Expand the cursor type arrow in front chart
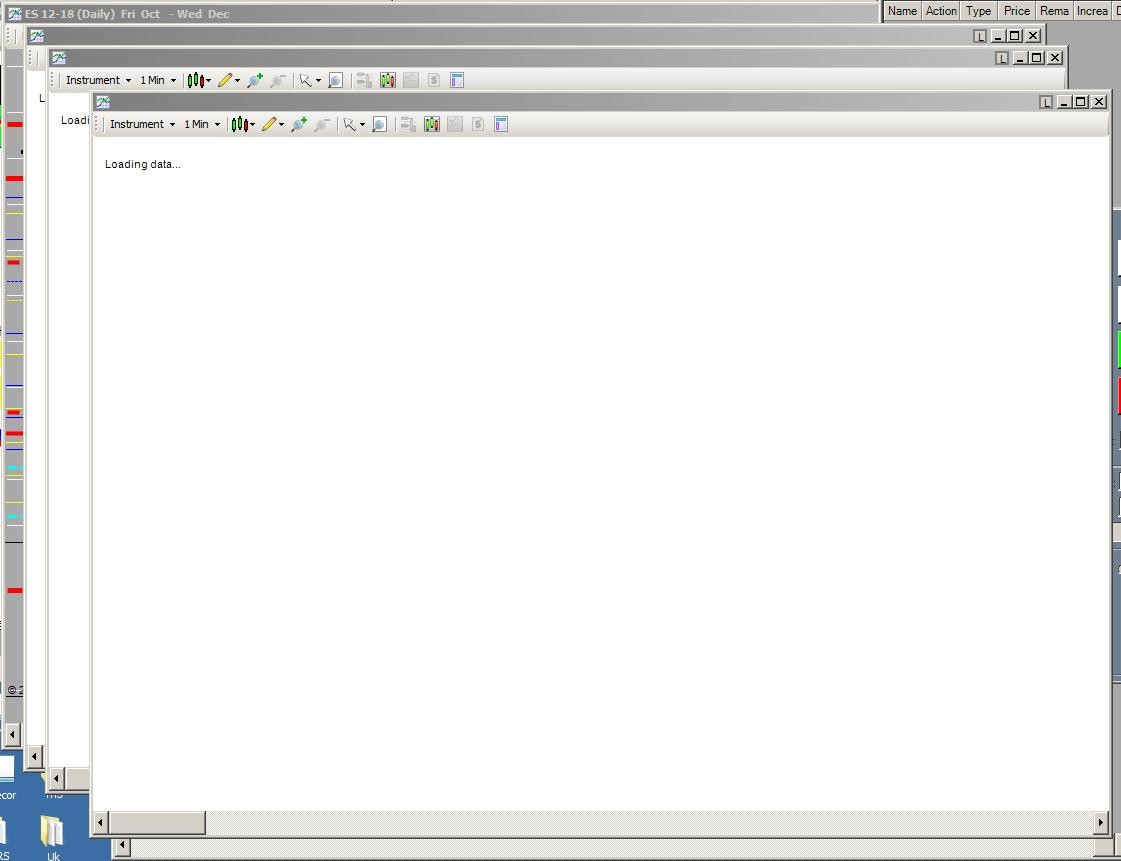 tap(362, 125)
